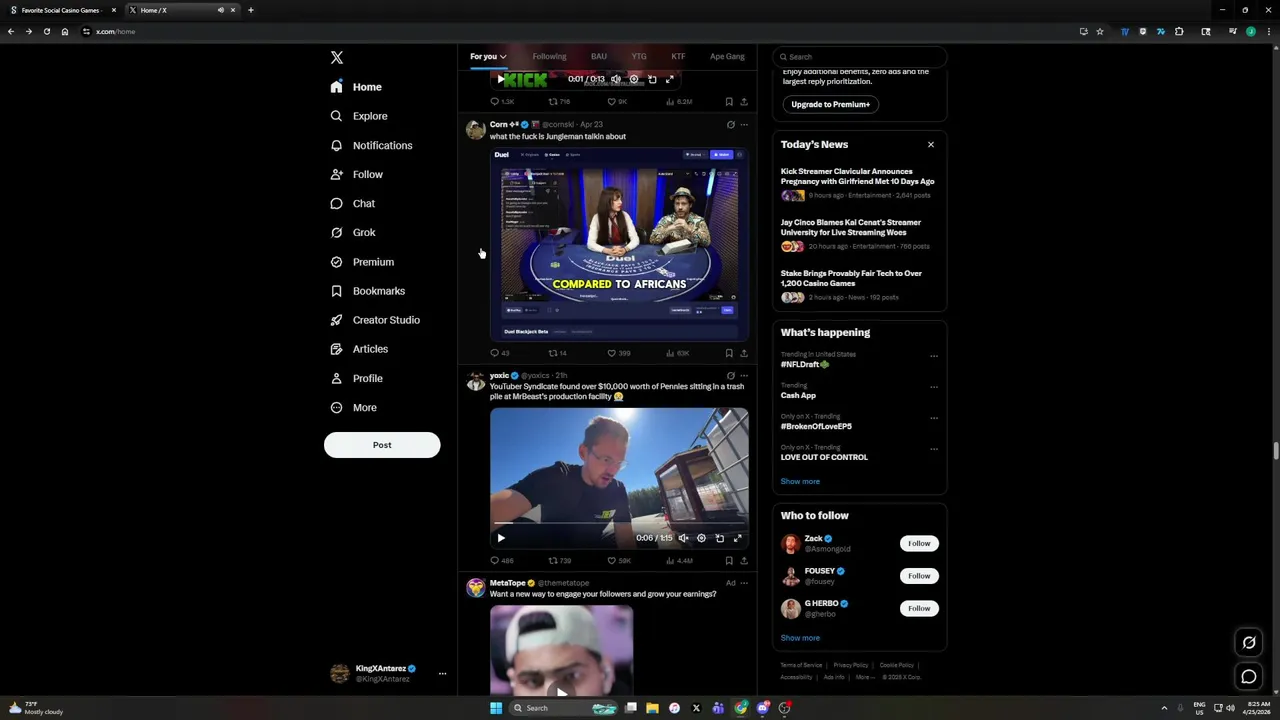Bookmark Corn's Jungleman post

pyautogui.click(x=729, y=353)
